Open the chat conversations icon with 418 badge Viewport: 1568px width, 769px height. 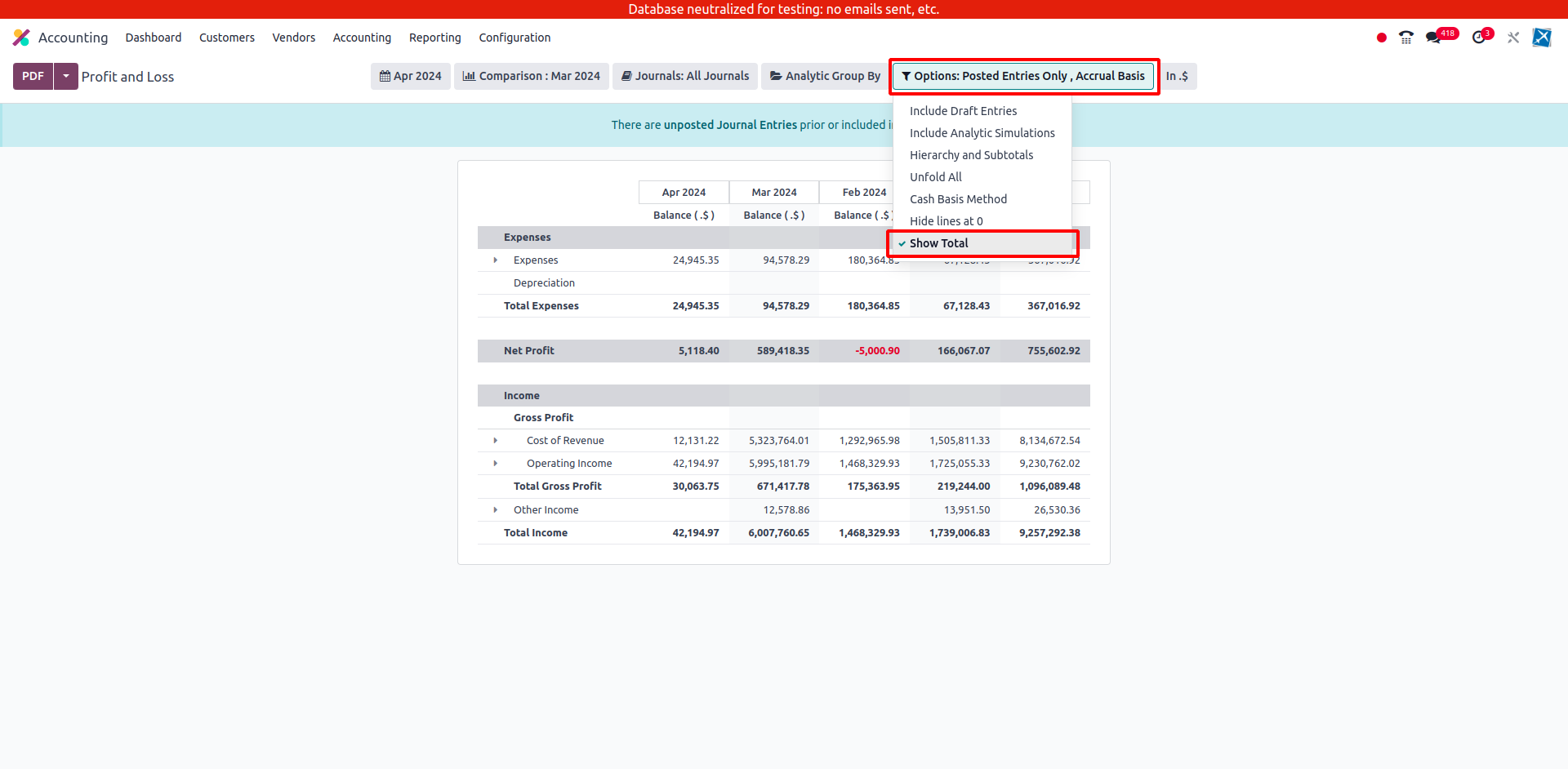click(x=1433, y=38)
